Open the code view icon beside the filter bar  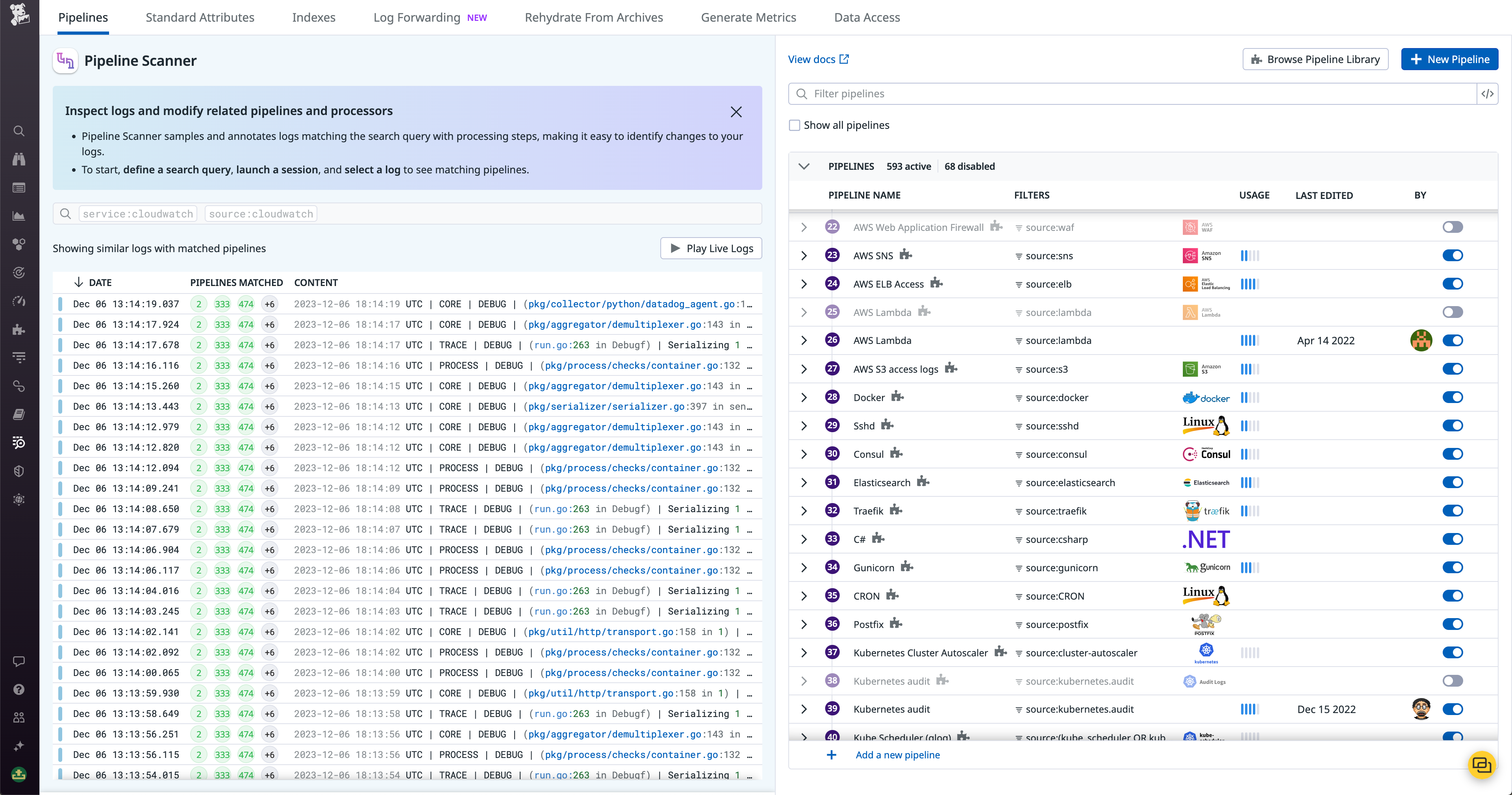pos(1488,93)
